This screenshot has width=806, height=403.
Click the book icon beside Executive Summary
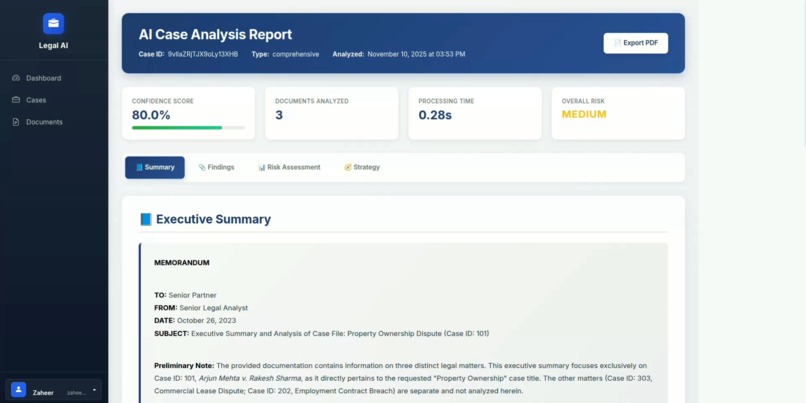tap(146, 219)
